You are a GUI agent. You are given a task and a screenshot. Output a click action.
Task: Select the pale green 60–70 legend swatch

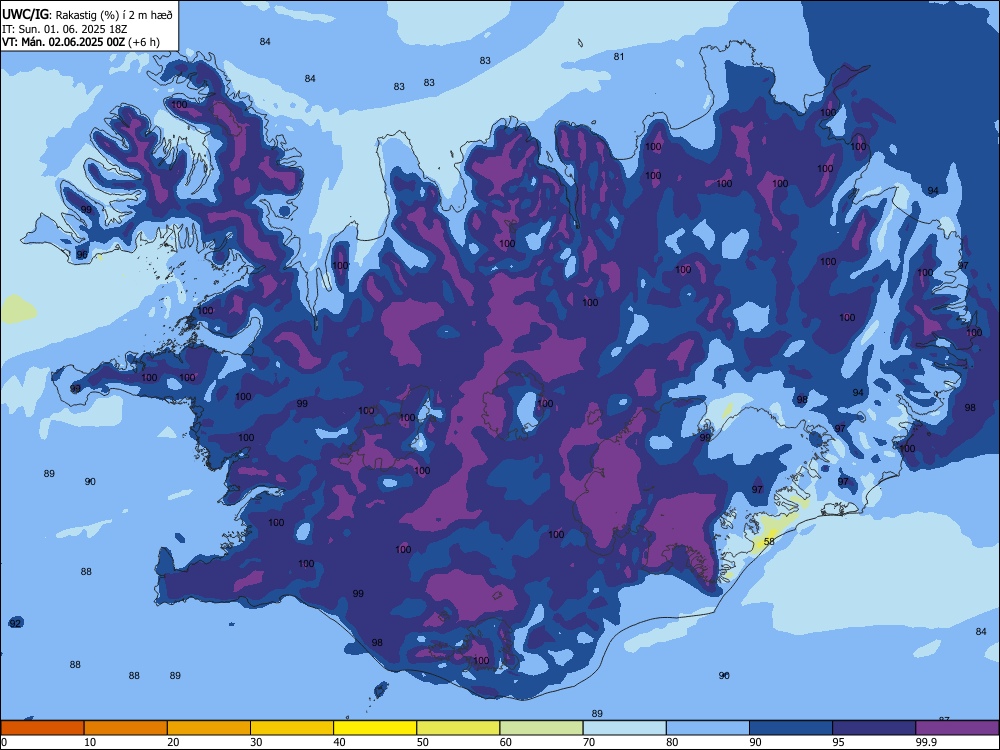pyautogui.click(x=541, y=728)
